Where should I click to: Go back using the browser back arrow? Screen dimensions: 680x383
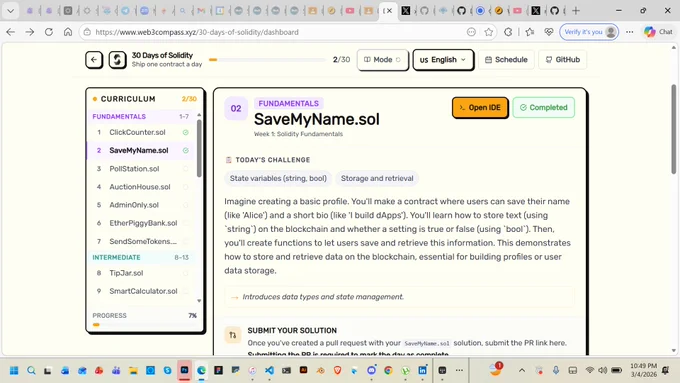11,32
